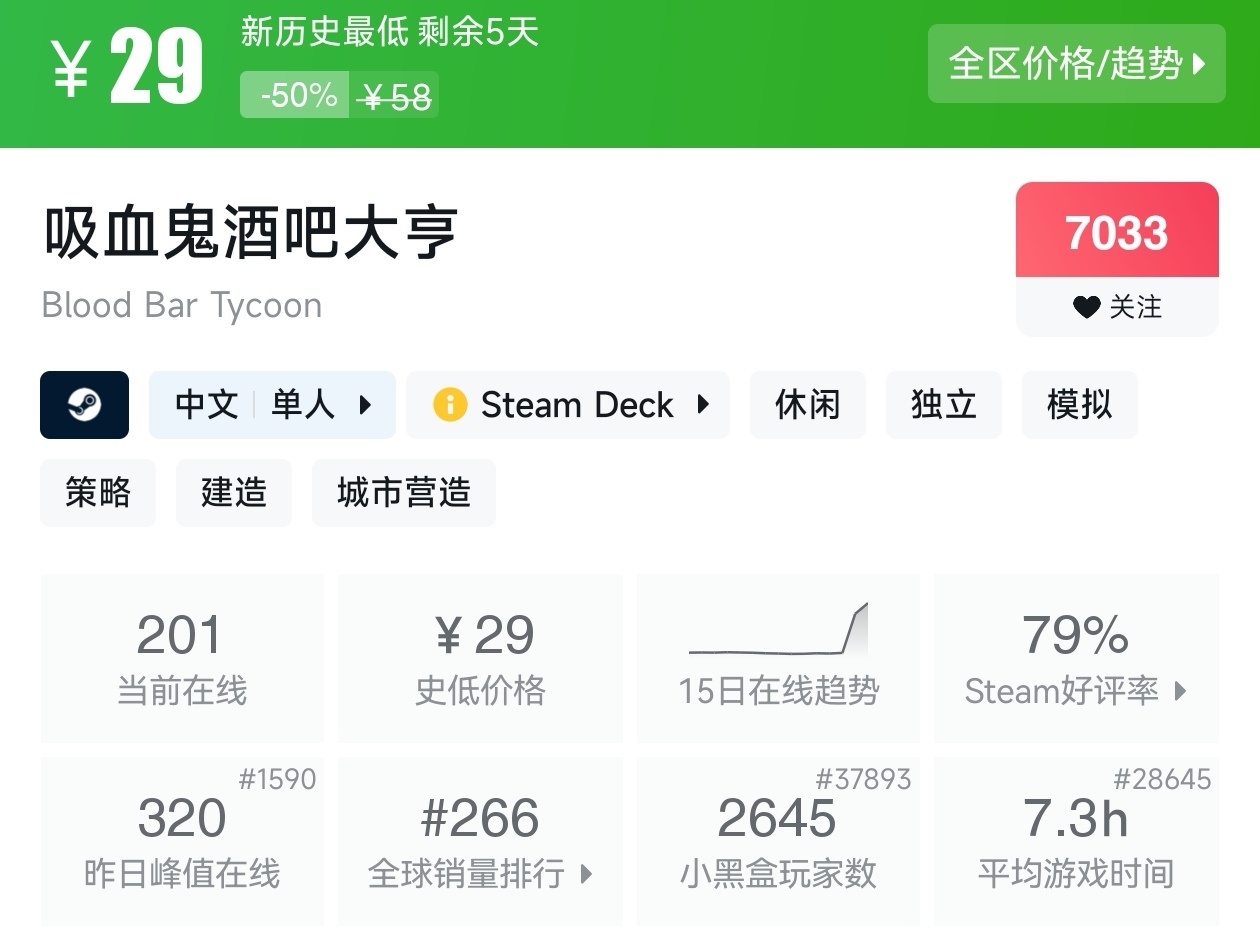Screen dimensions: 1260x944
Task: Tap the 策略 strategy tag
Action: pyautogui.click(x=98, y=492)
